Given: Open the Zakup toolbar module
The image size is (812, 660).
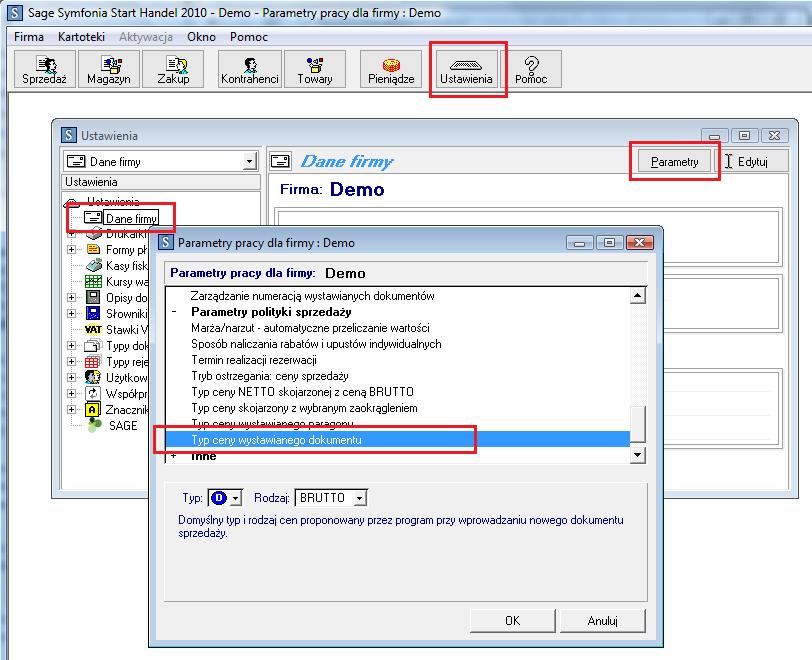Looking at the screenshot, I should [173, 69].
